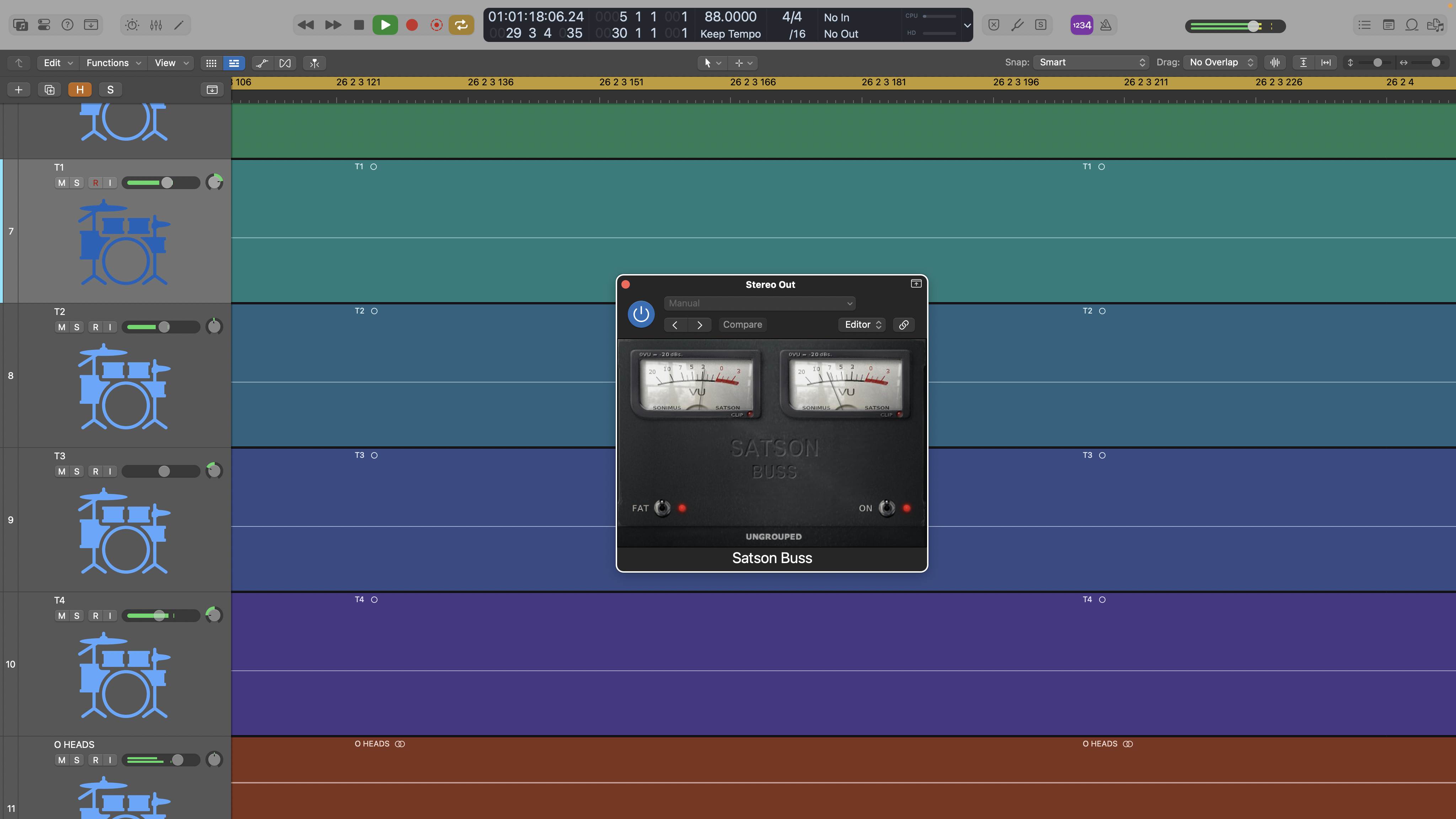The width and height of the screenshot is (1456, 819).
Task: Open the Library icon in the control bar
Action: coord(20,25)
